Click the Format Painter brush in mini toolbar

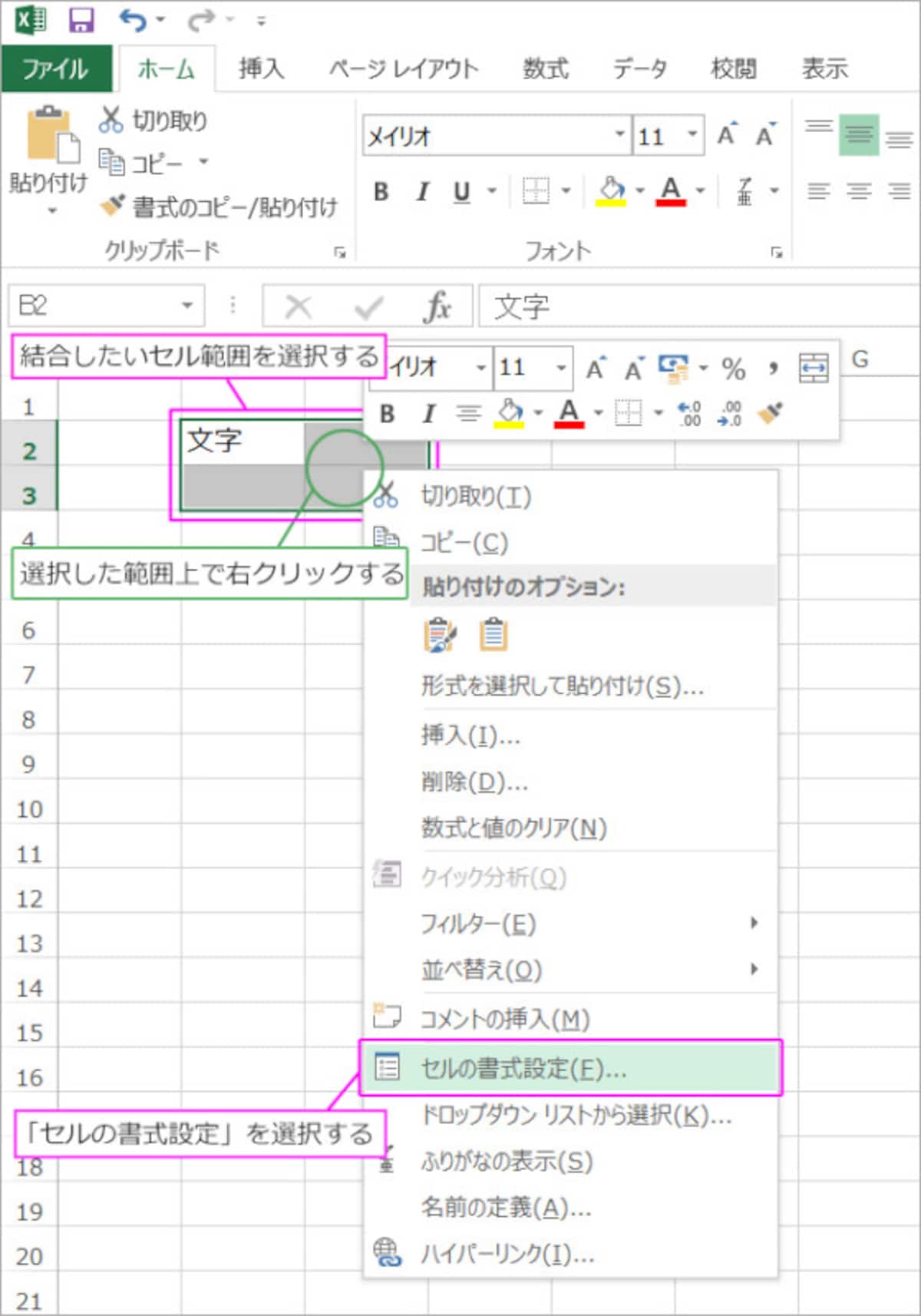coord(770,413)
